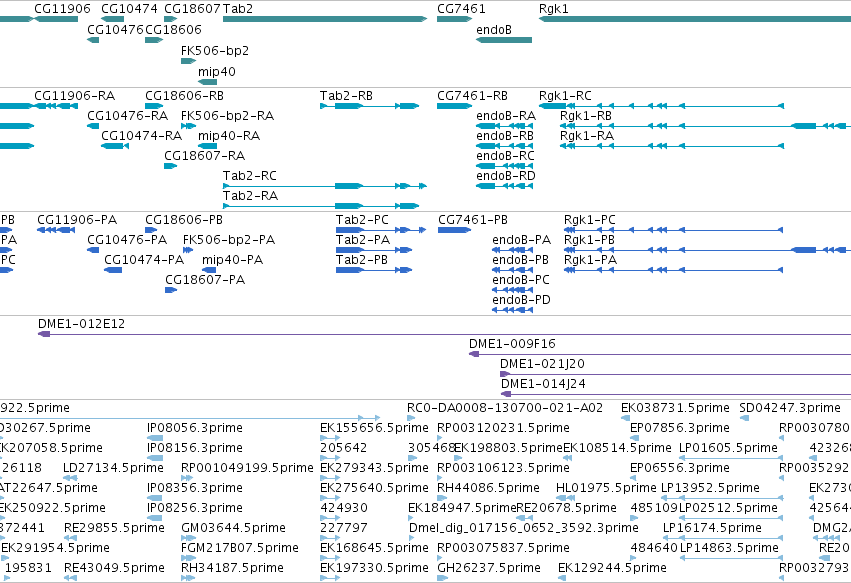The image size is (851, 583).
Task: Click the Rgk1 gene label
Action: (553, 9)
